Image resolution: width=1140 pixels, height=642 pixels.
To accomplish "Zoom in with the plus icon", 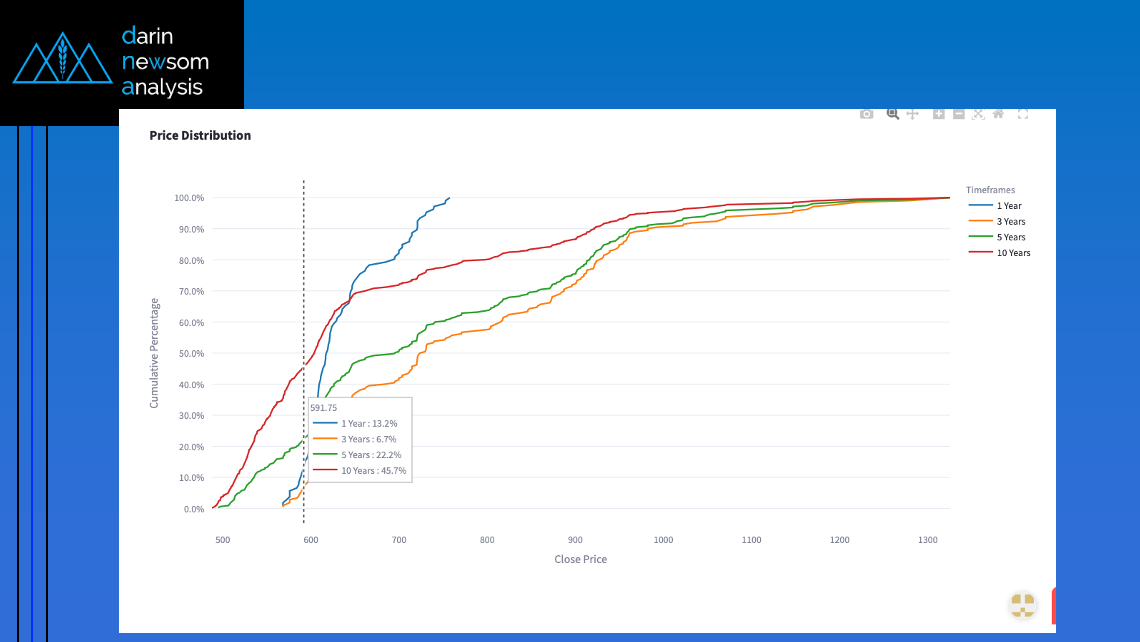I will pyautogui.click(x=938, y=114).
